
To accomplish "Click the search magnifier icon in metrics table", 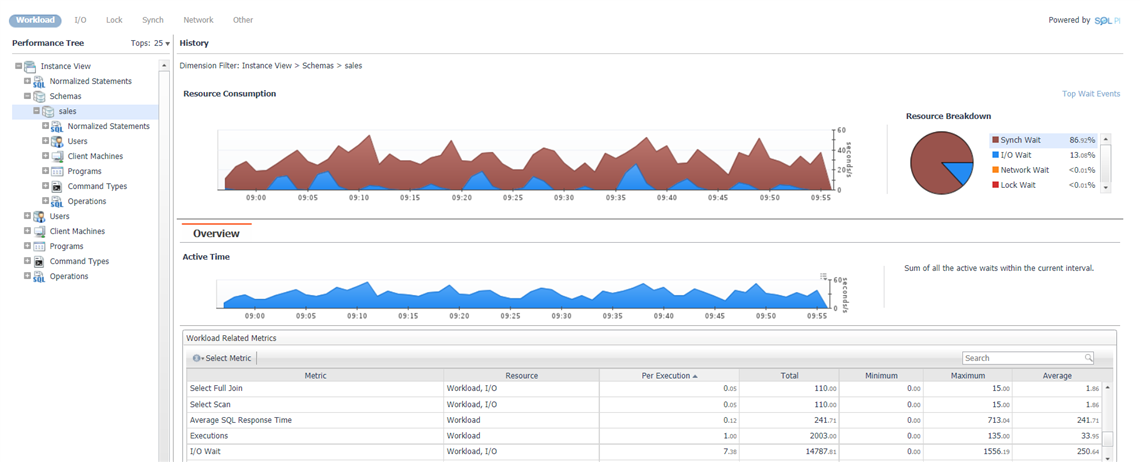I will click(x=1088, y=358).
